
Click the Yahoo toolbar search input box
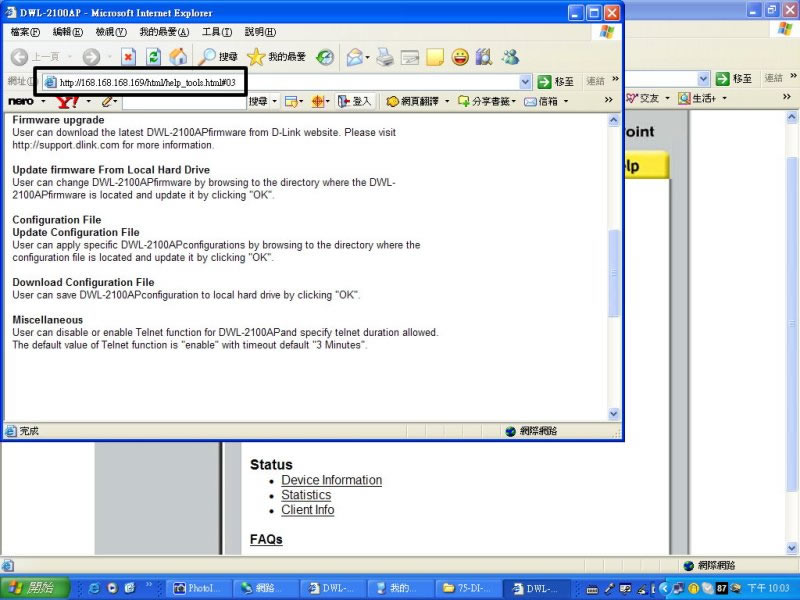pos(184,102)
